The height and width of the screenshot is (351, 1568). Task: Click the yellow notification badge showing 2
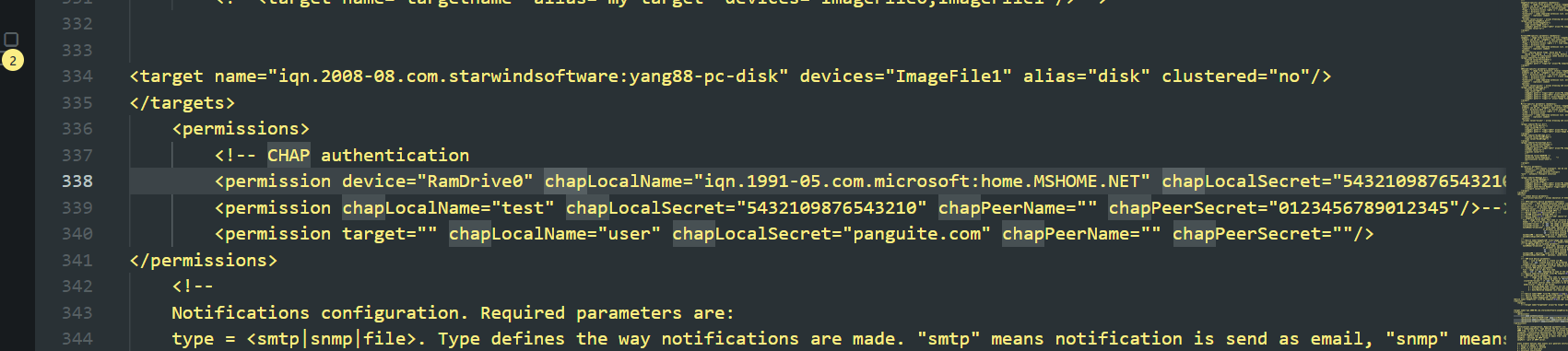13,61
